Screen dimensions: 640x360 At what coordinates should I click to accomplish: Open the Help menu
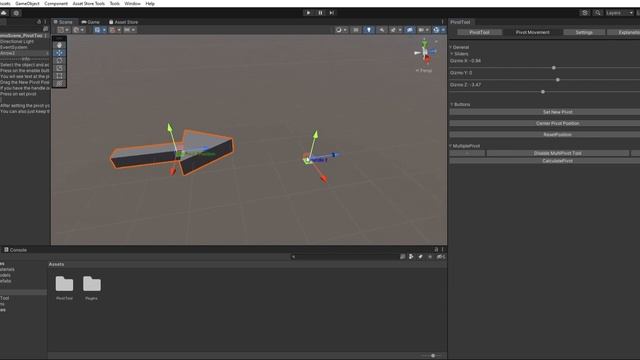(x=150, y=3)
